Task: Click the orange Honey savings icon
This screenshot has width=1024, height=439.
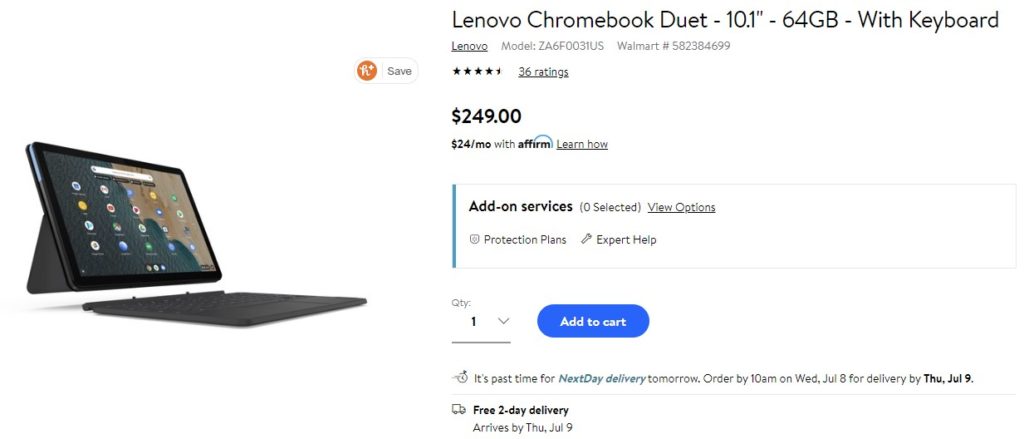Action: (x=367, y=71)
